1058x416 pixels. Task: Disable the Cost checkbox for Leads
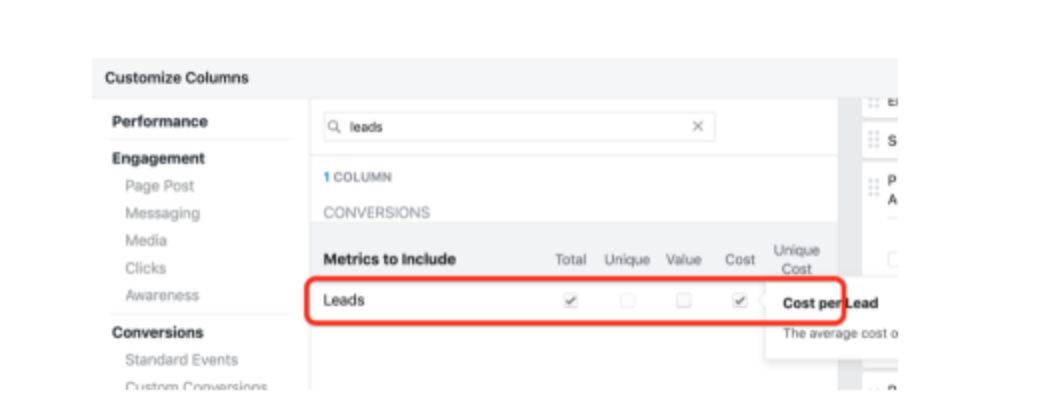pos(740,300)
